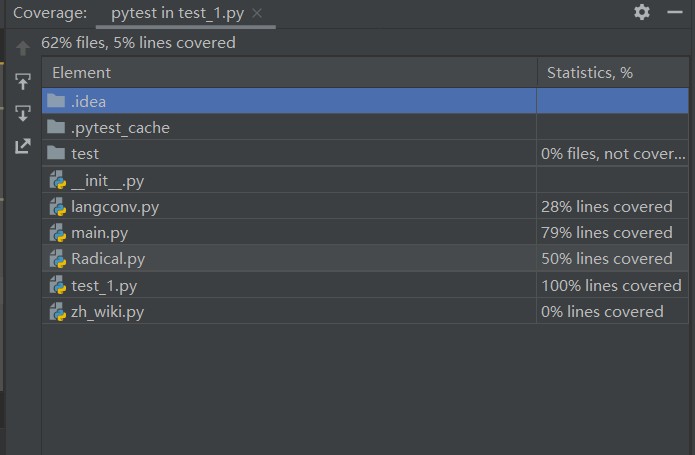Click the Up One Level arrow icon
The height and width of the screenshot is (455, 695).
[23, 48]
